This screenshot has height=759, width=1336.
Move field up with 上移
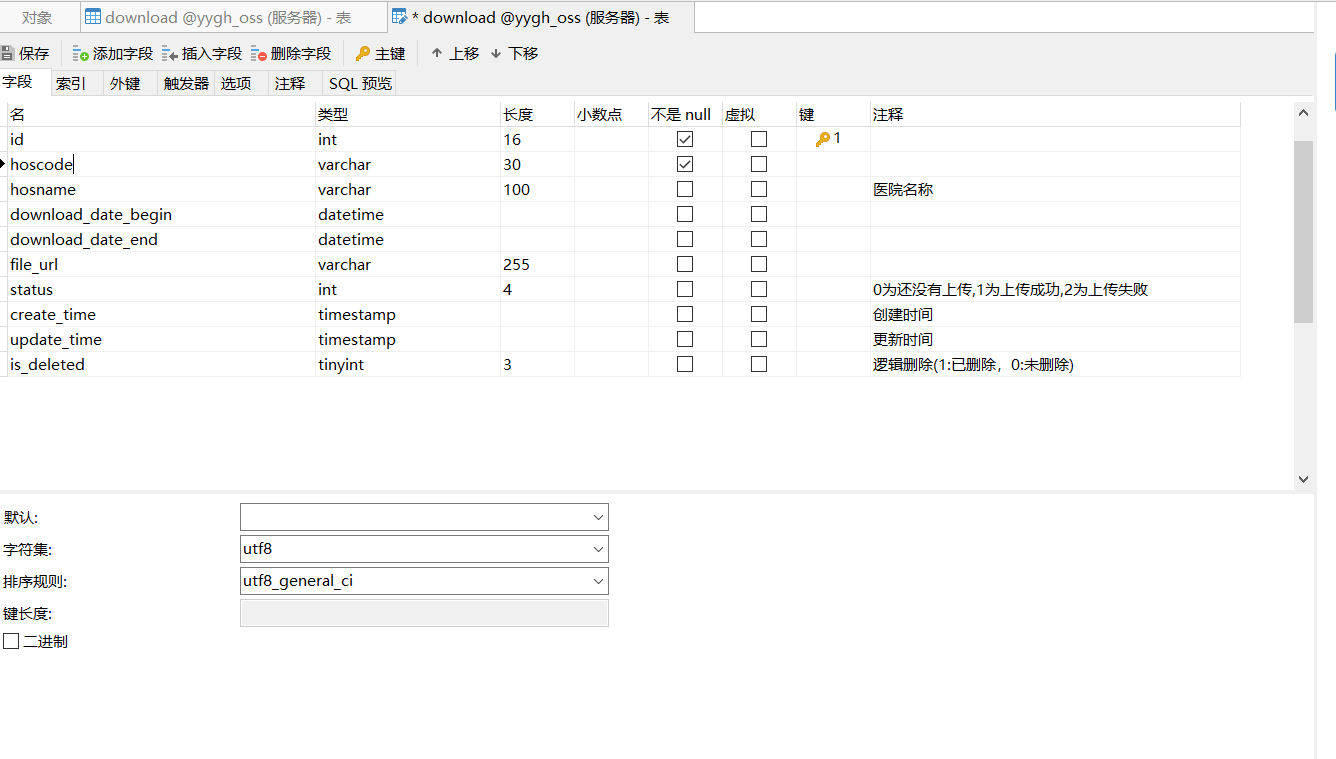455,53
